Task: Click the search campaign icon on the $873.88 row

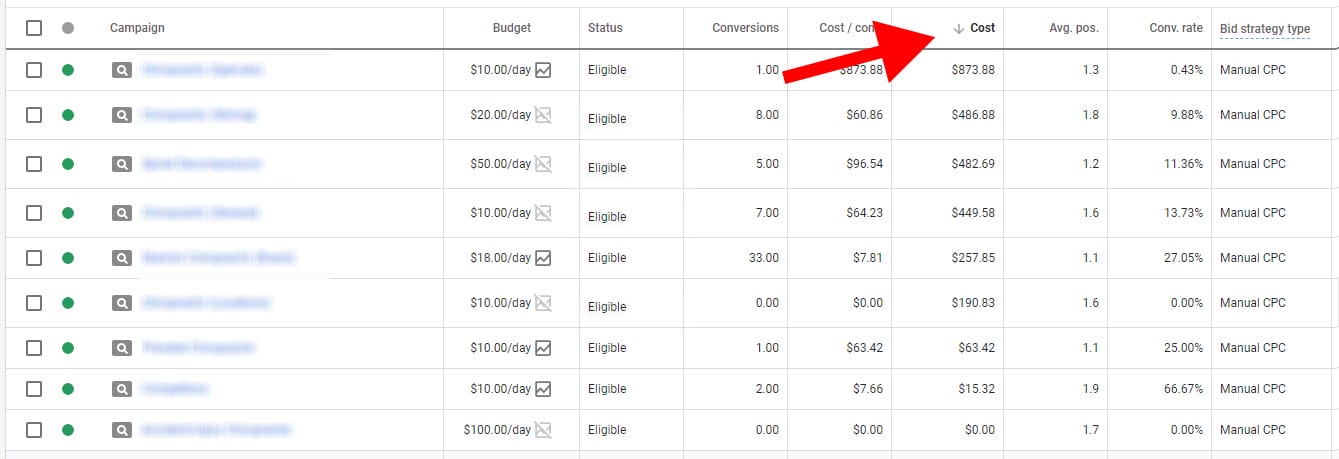Action: [122, 70]
